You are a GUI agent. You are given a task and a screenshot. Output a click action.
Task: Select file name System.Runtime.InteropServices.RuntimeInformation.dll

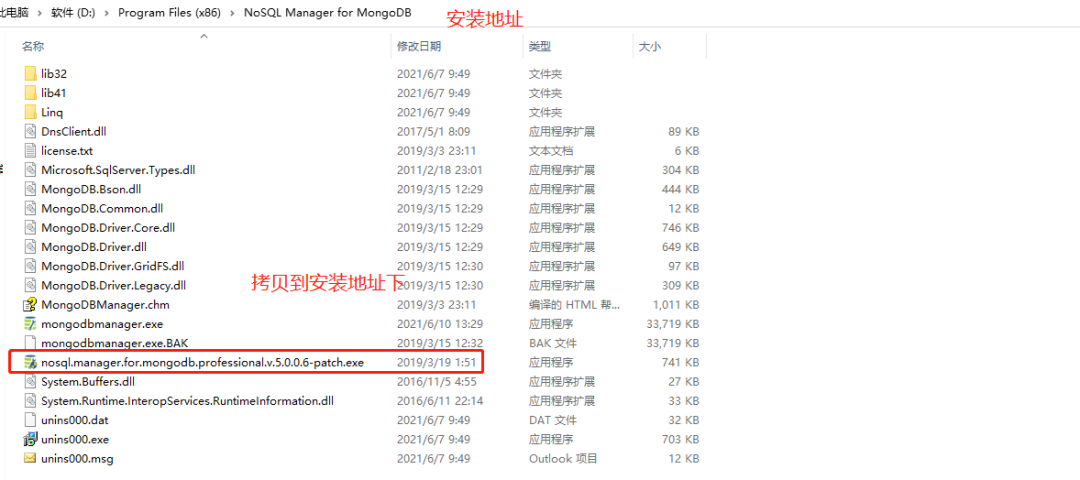(x=187, y=401)
